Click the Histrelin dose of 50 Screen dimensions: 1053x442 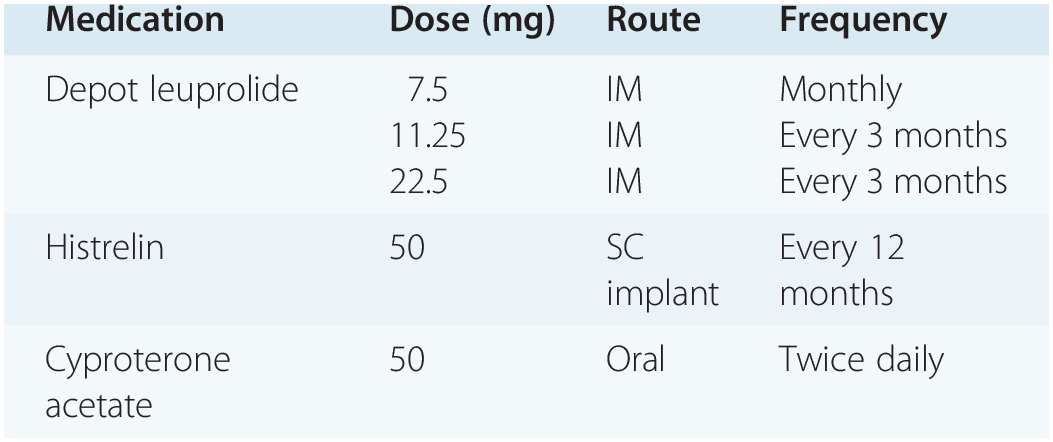pos(408,248)
